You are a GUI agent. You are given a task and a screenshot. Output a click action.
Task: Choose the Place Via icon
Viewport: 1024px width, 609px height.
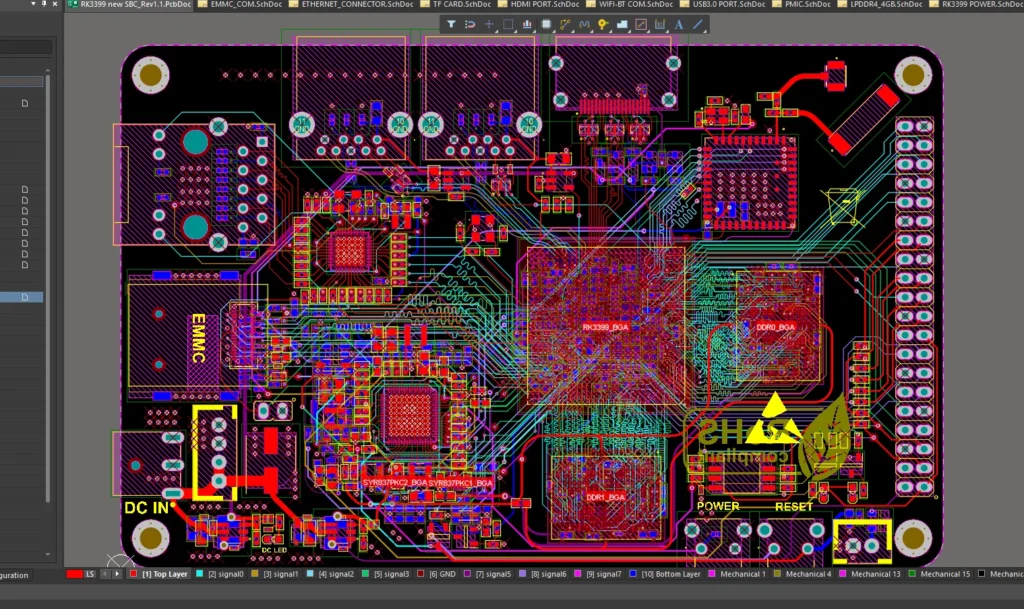(x=603, y=24)
